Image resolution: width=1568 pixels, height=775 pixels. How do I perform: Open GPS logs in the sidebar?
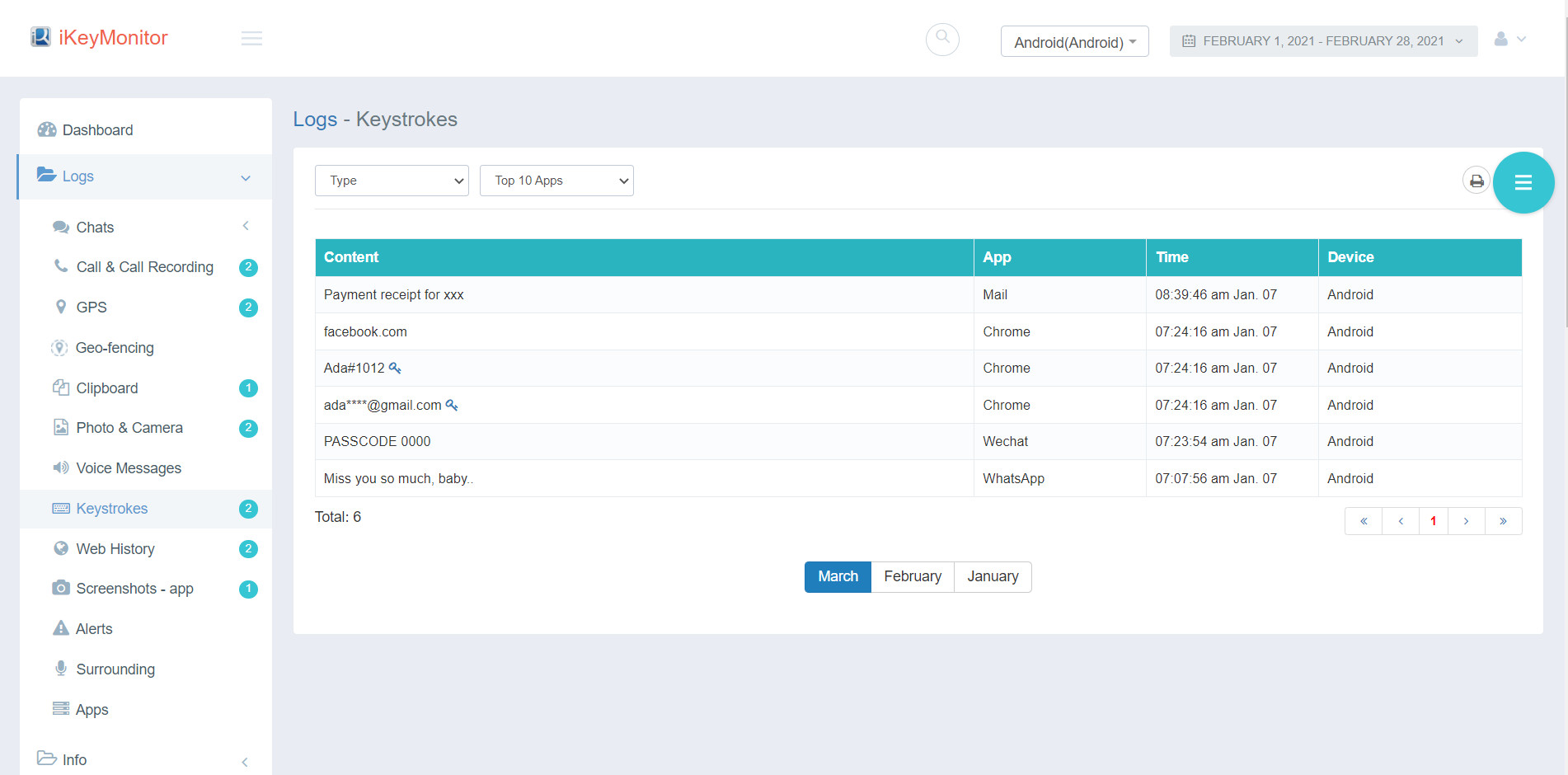click(x=92, y=308)
